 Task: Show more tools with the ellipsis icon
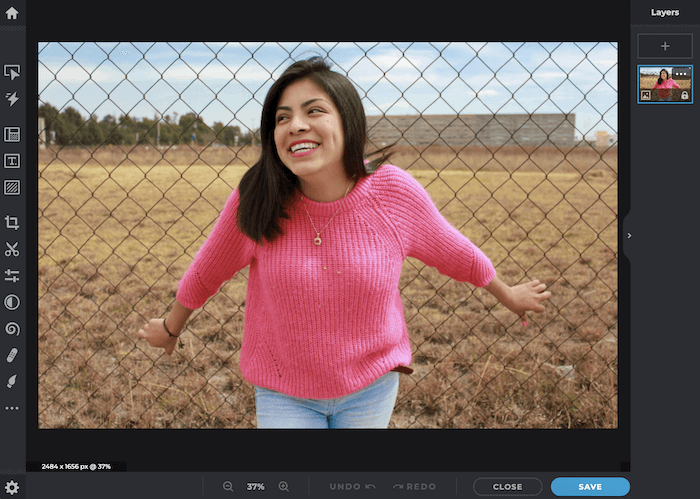point(12,408)
